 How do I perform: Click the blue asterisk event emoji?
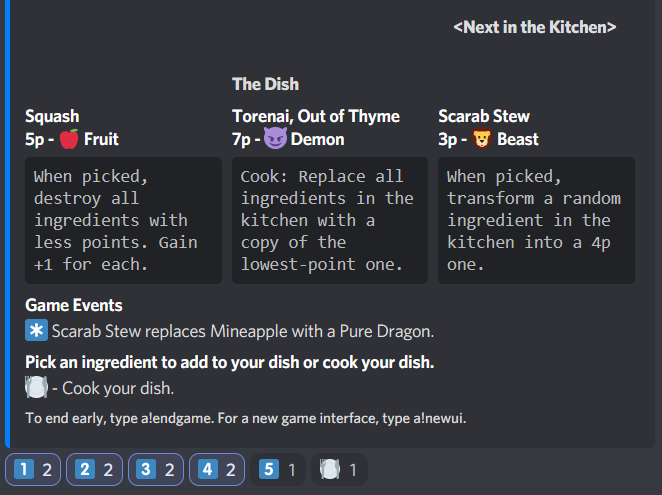pos(36,331)
